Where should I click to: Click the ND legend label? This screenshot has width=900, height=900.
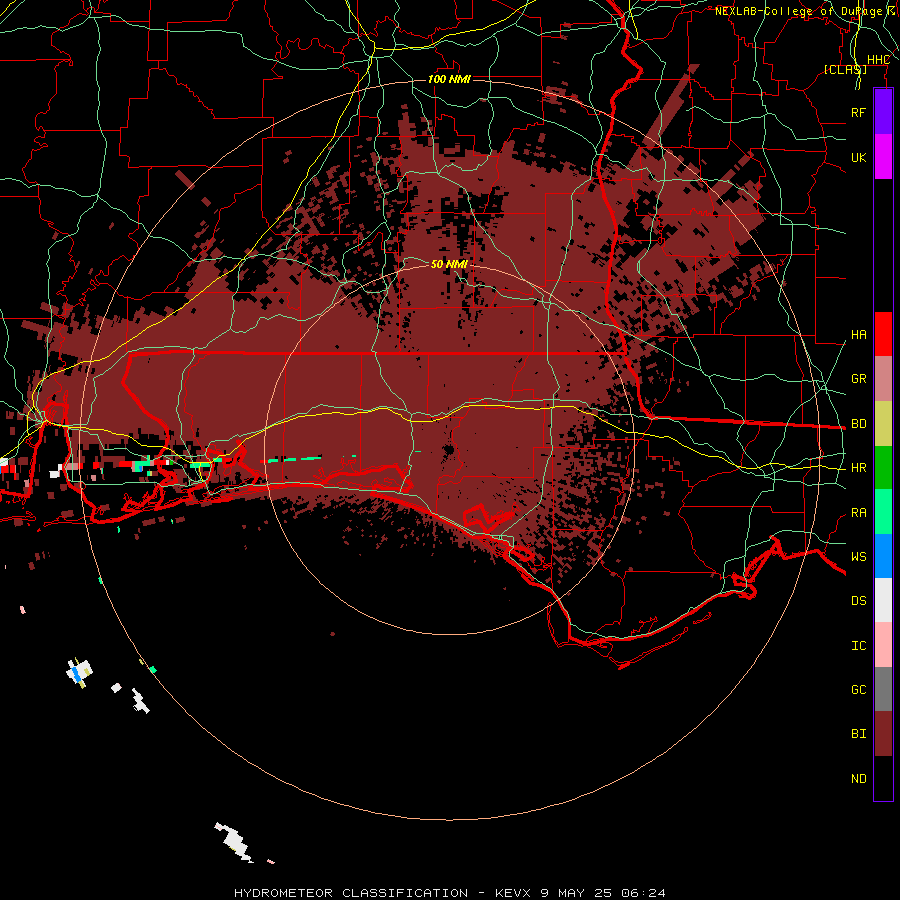pos(858,779)
